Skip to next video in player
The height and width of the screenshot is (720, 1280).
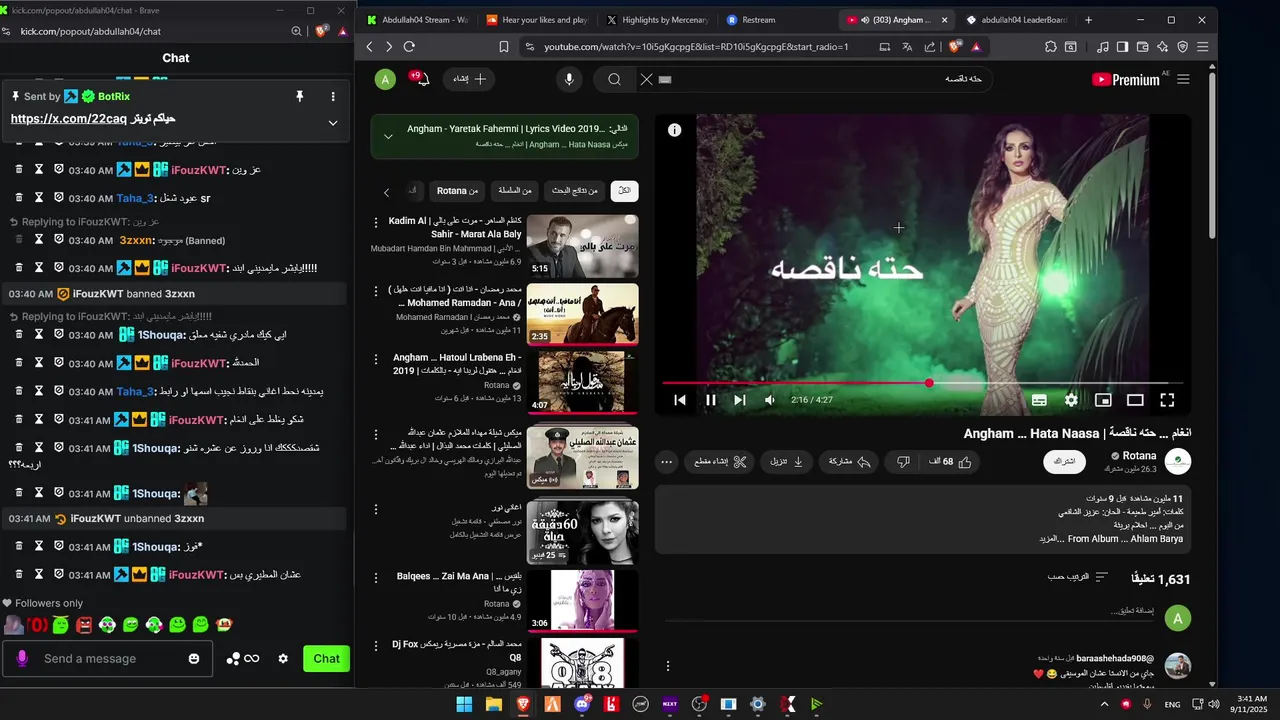(740, 400)
